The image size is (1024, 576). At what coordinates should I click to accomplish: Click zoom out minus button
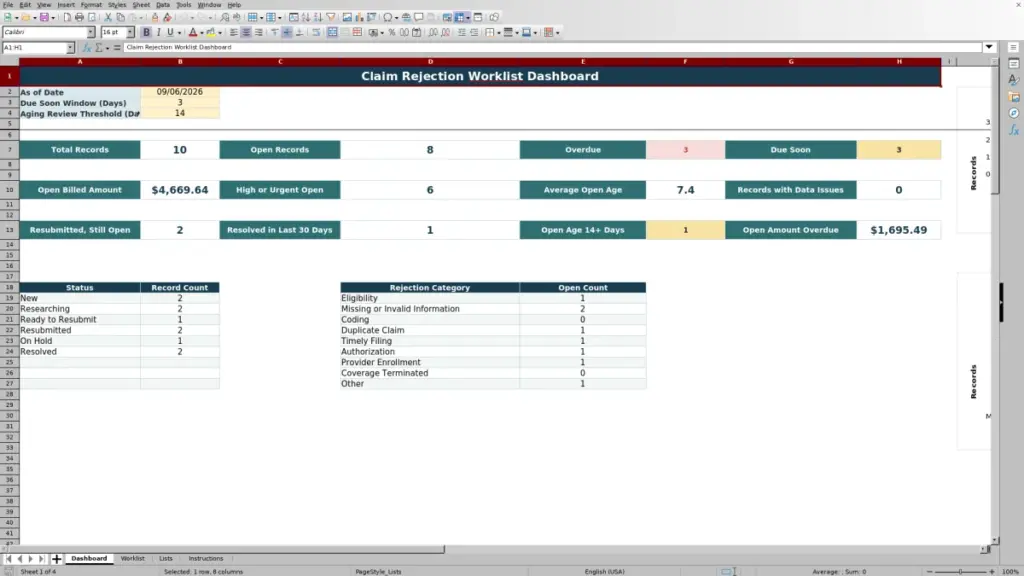tap(930, 572)
